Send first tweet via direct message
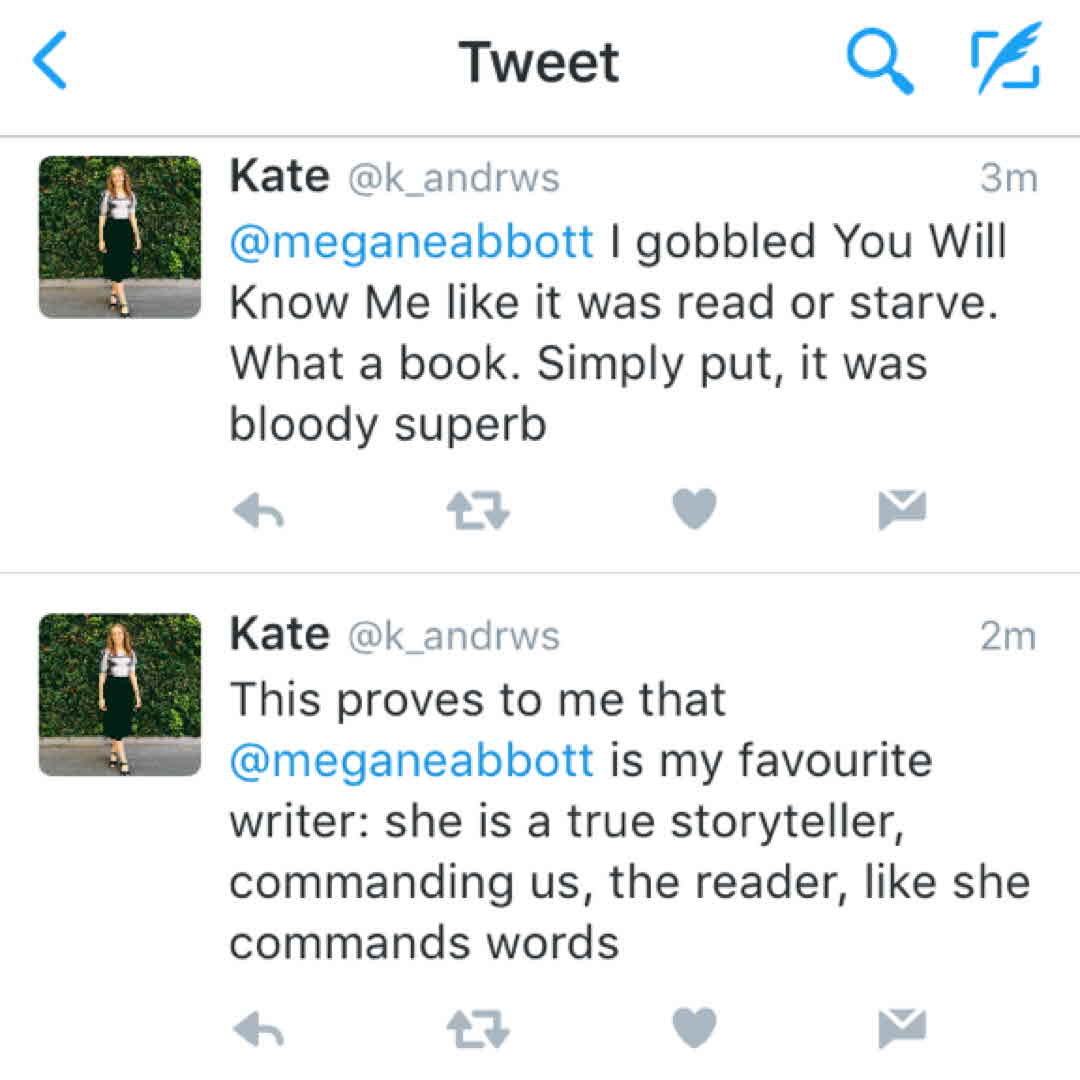The image size is (1080, 1080). (902, 510)
